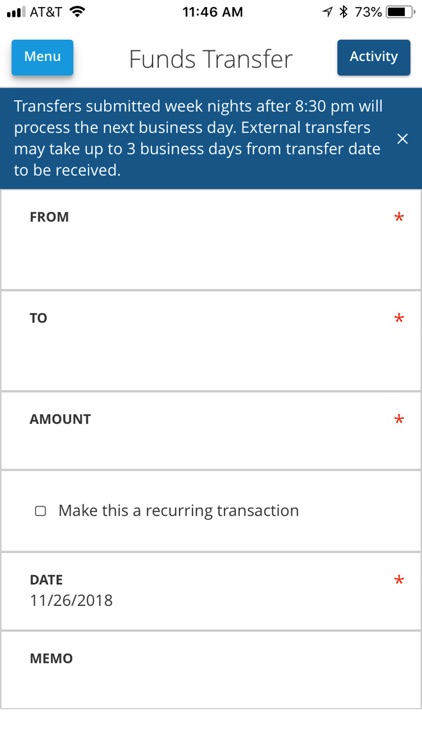Viewport: 422px width, 750px height.
Task: Tap the transfer processing notice text
Action: coord(198,138)
